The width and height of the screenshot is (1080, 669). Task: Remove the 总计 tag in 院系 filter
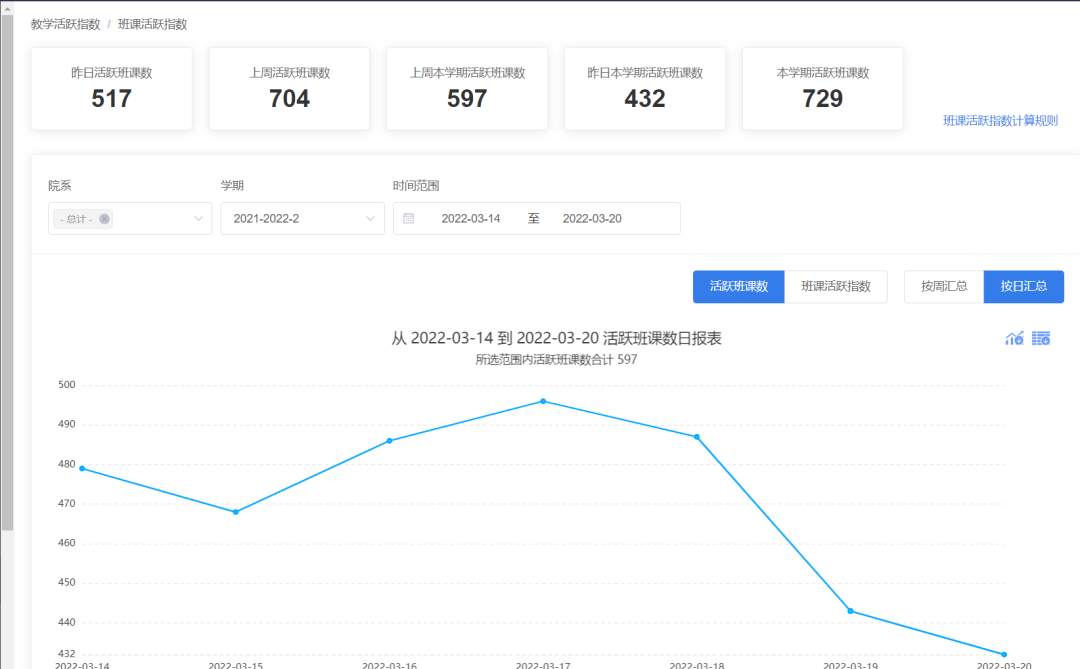pos(105,219)
